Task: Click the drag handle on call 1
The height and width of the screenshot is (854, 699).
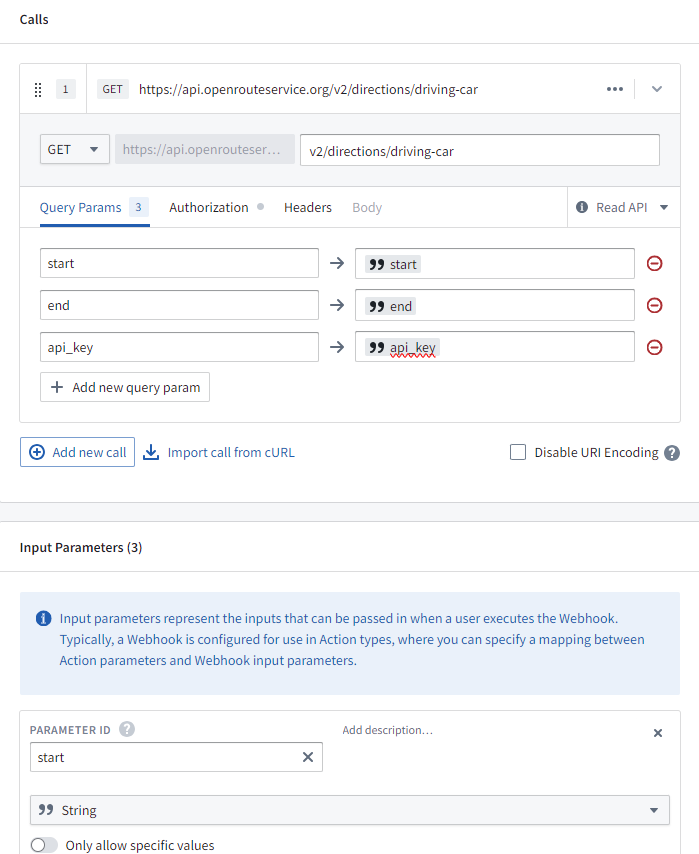Action: [x=38, y=90]
